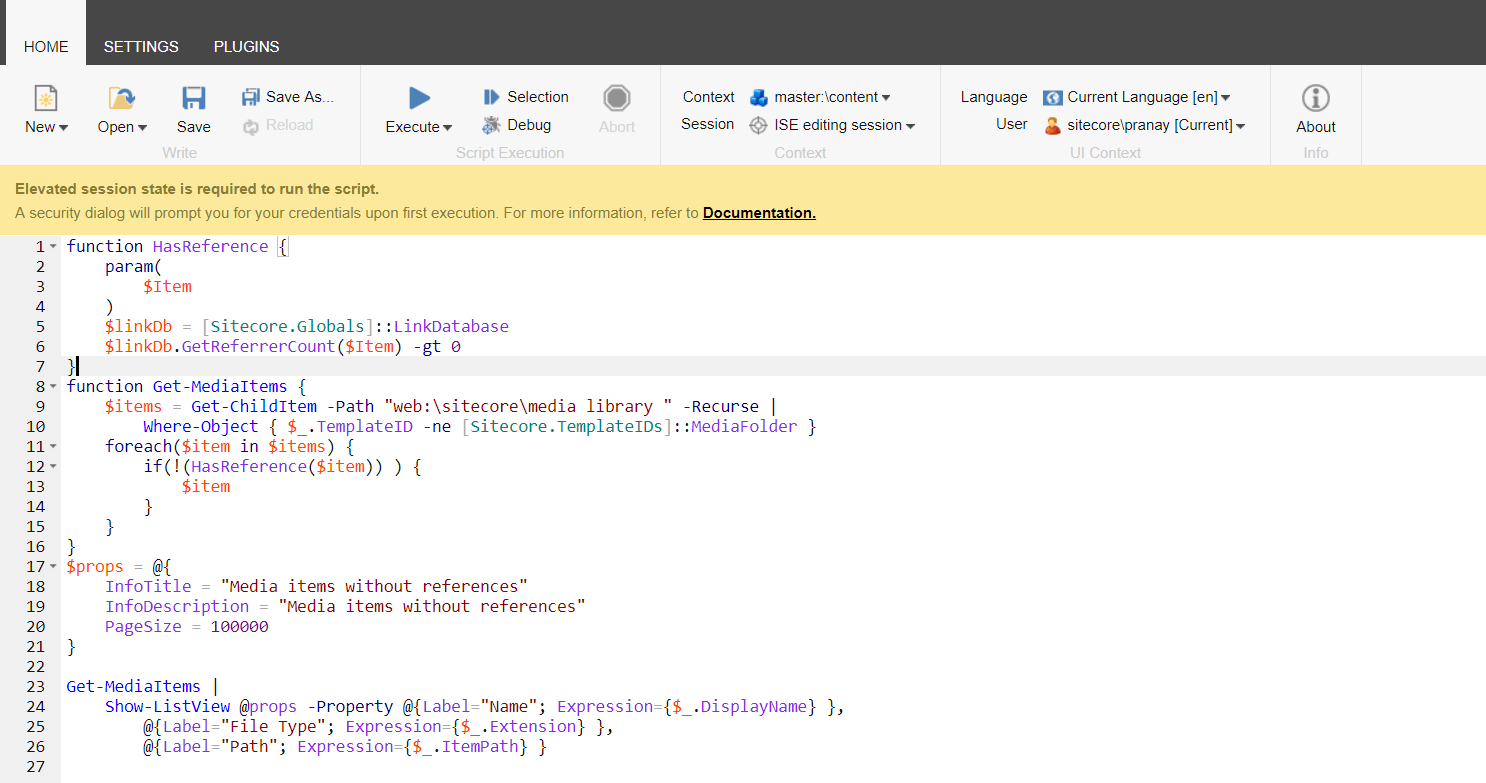Expand the Execute dropdown arrow
This screenshot has width=1486, height=783.
pyautogui.click(x=447, y=128)
